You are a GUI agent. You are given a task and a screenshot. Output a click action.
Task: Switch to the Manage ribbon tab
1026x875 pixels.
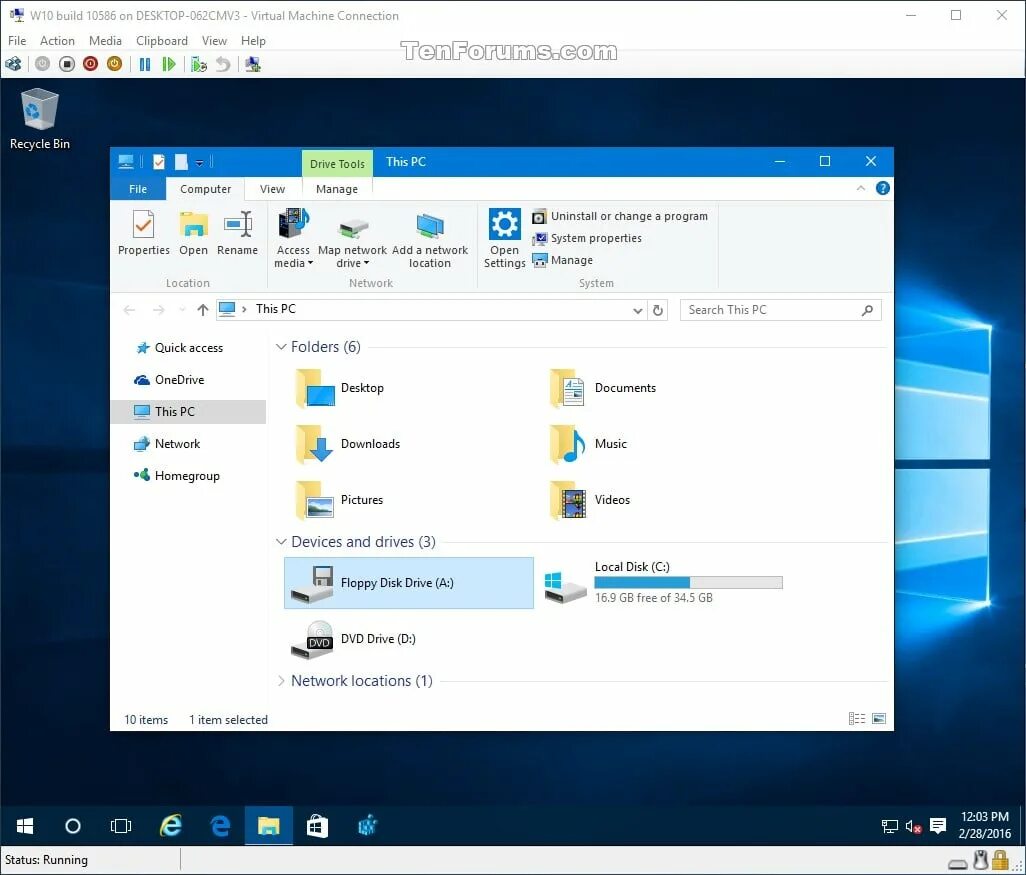pos(337,189)
